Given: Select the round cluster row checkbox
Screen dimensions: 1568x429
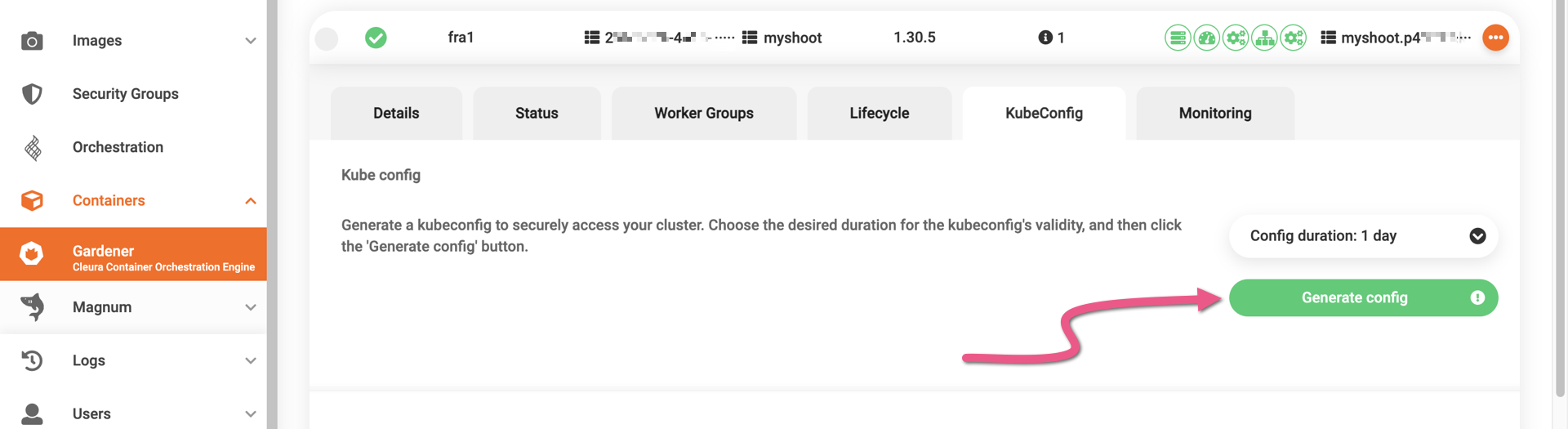Looking at the screenshot, I should pyautogui.click(x=327, y=38).
